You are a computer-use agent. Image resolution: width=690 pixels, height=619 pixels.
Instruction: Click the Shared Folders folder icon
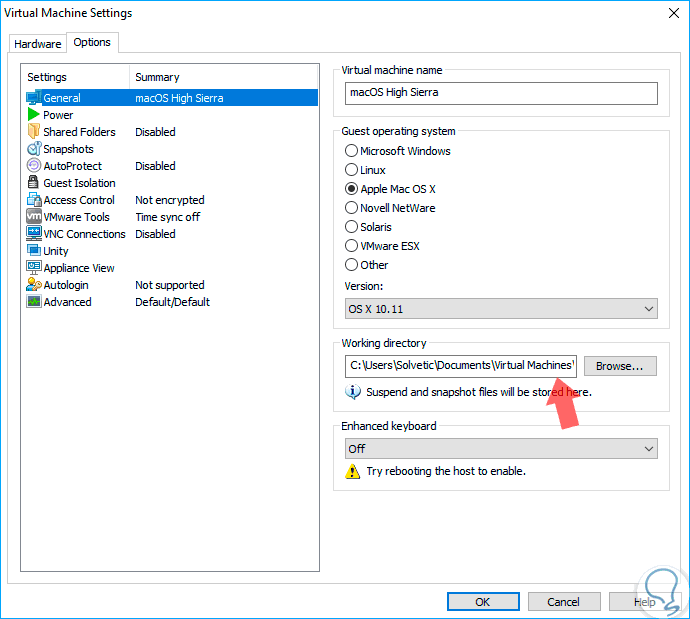(34, 131)
